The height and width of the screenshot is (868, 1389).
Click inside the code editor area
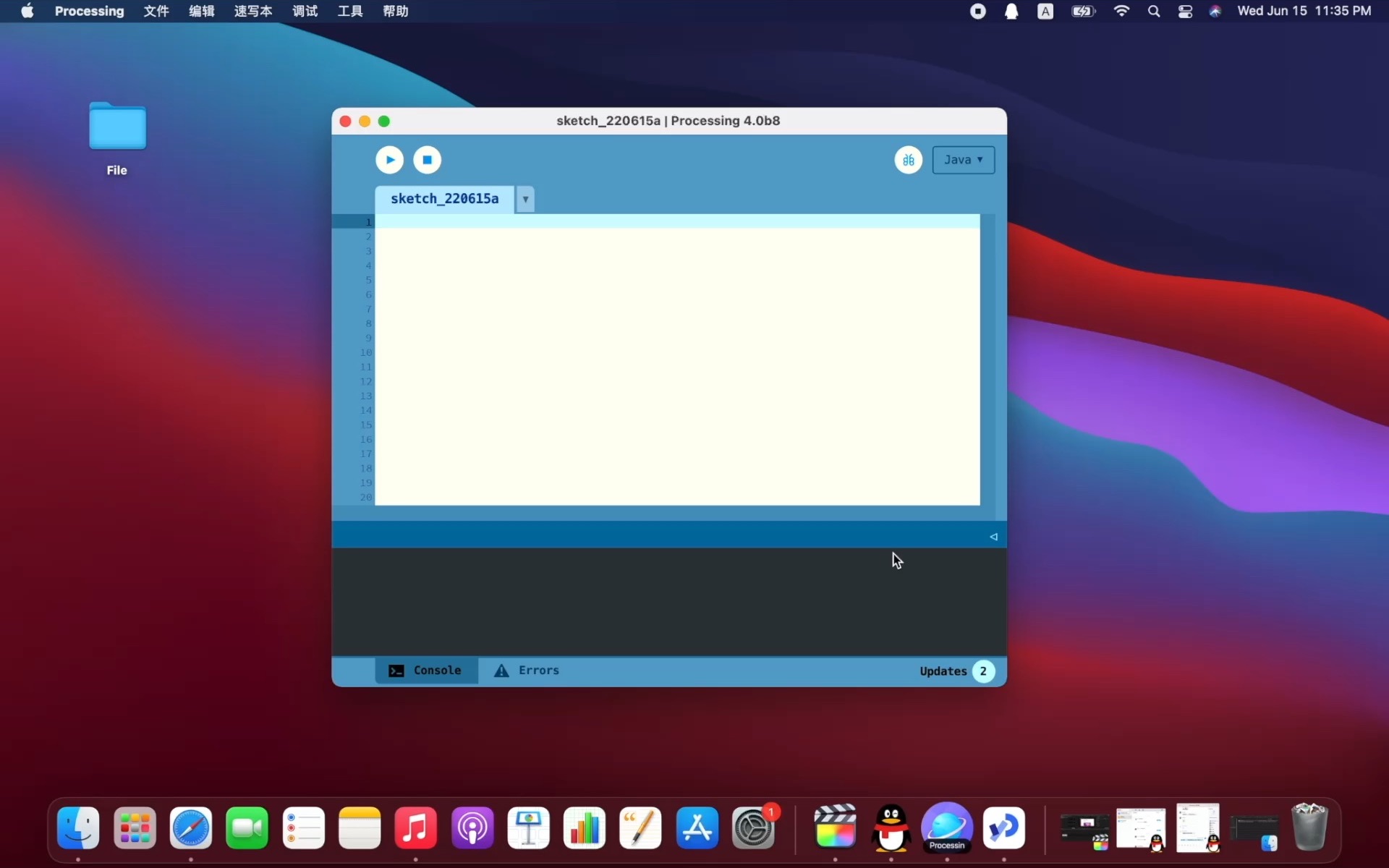pyautogui.click(x=676, y=362)
